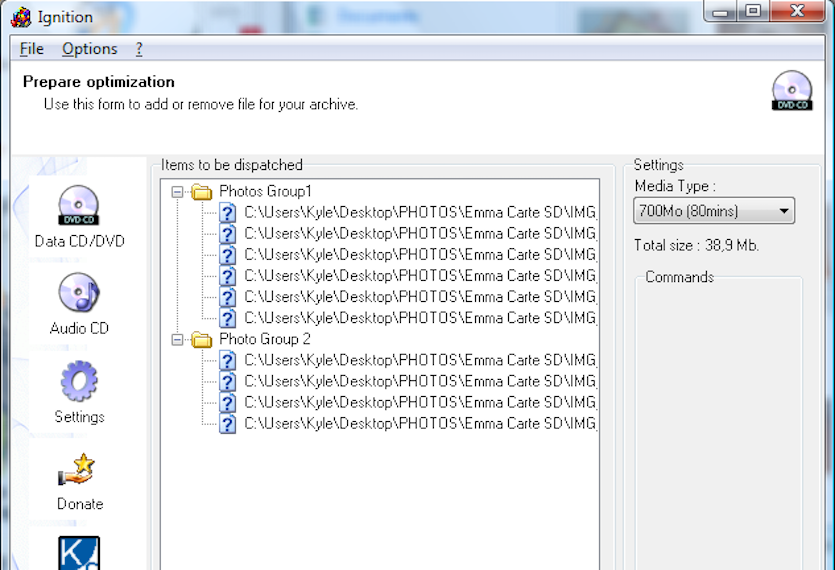This screenshot has height=570, width=835.
Task: Select last file under Photos Group1
Action: [420, 318]
